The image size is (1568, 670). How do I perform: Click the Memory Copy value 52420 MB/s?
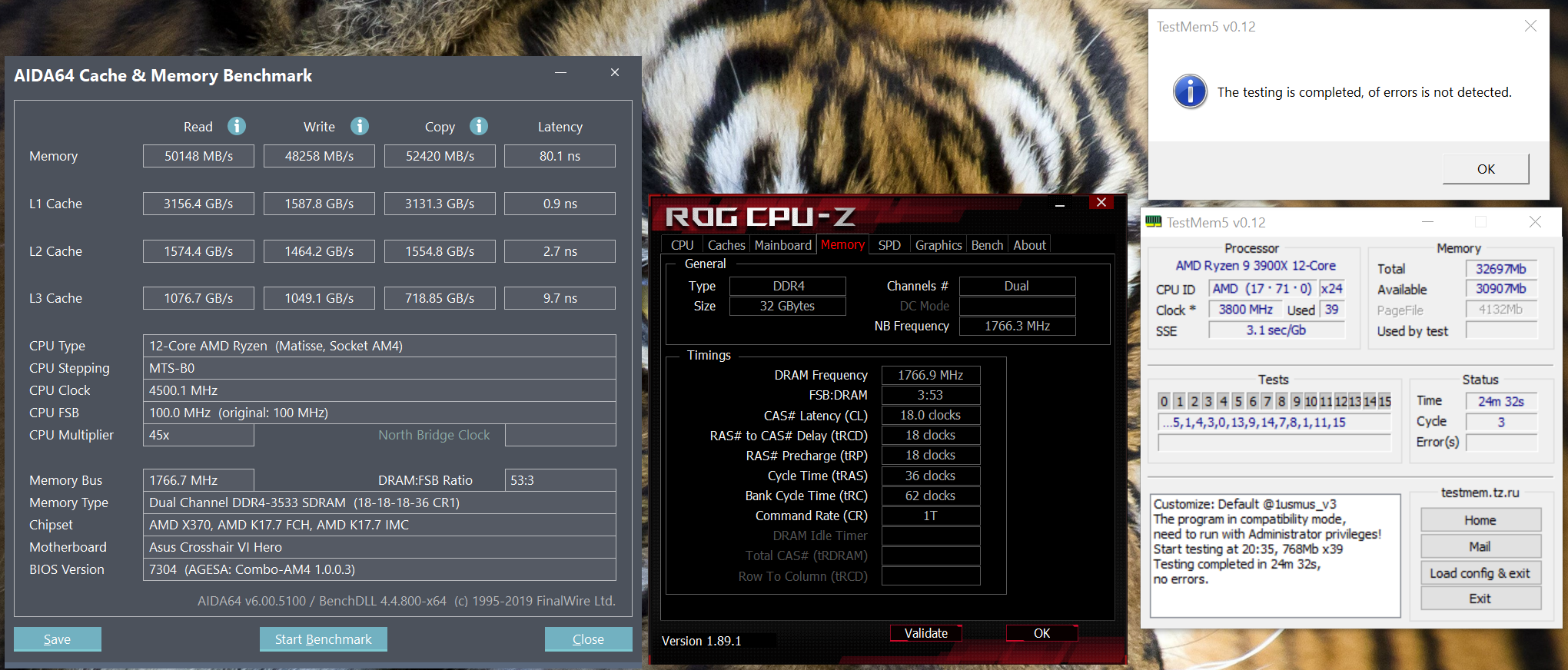[x=440, y=156]
